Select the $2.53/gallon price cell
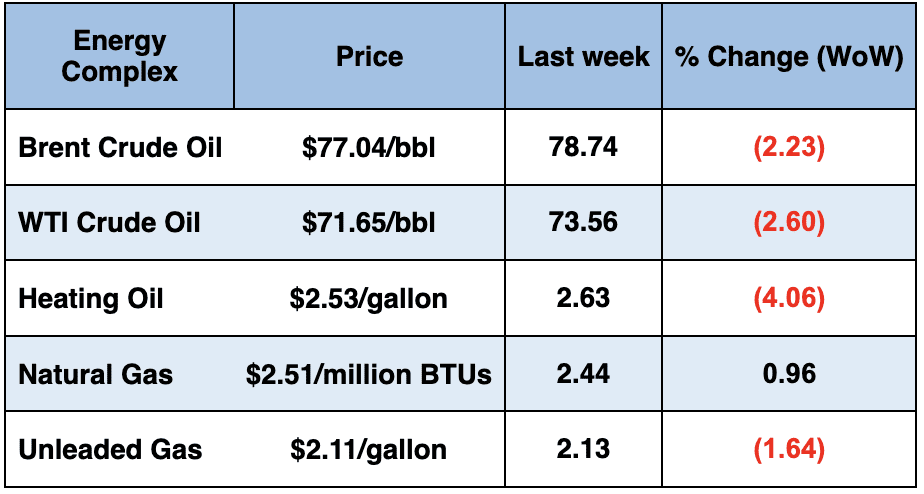924x494 pixels. [x=369, y=298]
